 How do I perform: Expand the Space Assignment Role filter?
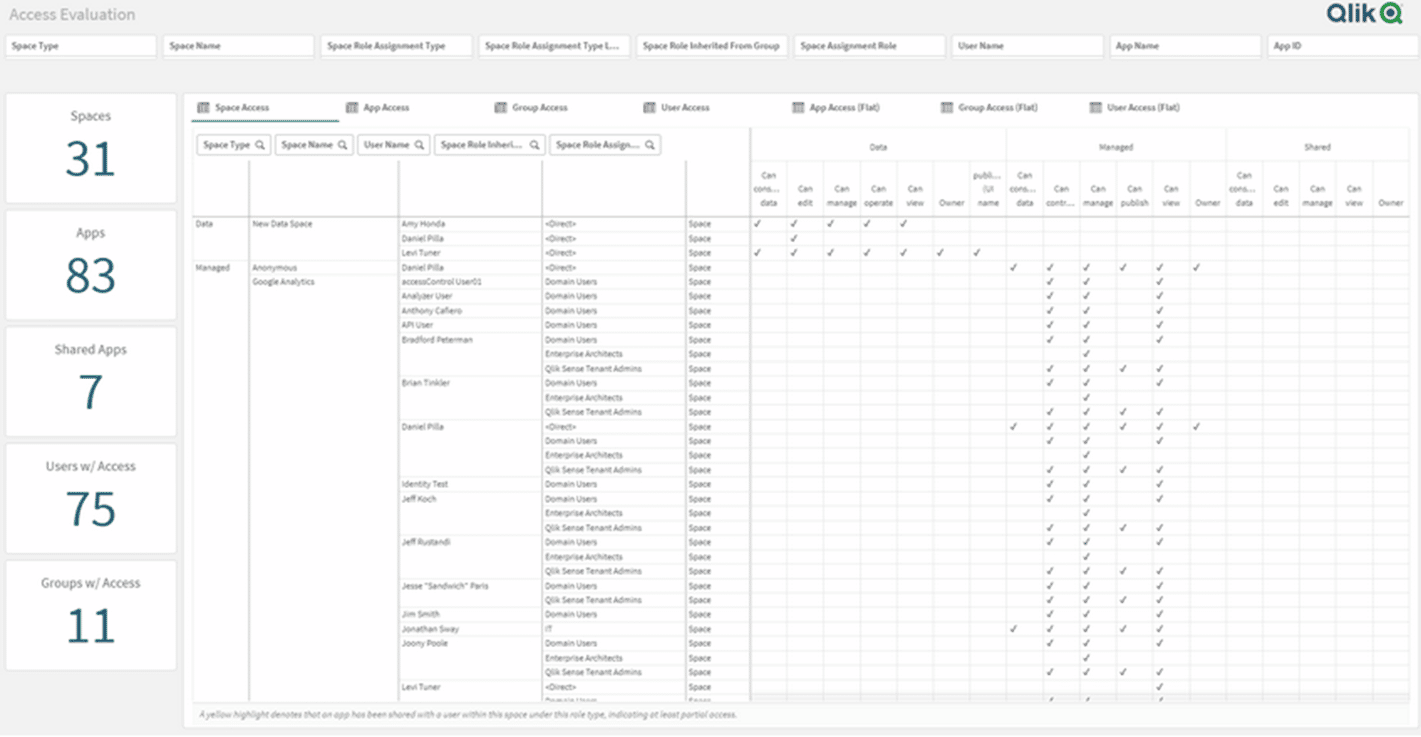[x=869, y=46]
